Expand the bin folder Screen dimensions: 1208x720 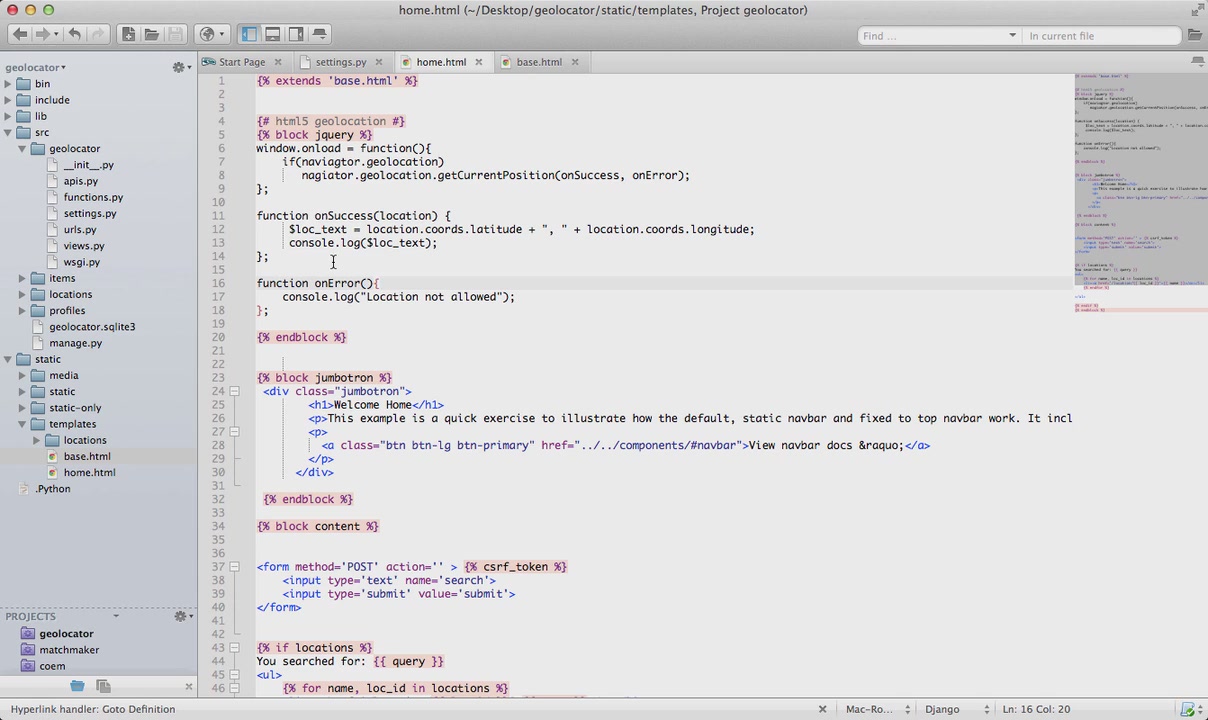pos(8,84)
